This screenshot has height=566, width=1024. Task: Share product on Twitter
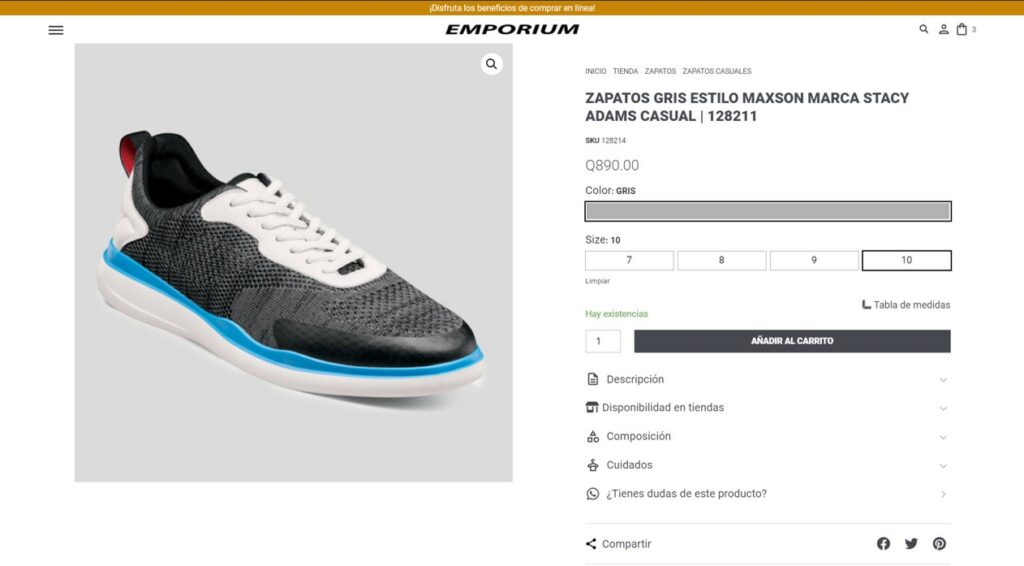coord(911,544)
